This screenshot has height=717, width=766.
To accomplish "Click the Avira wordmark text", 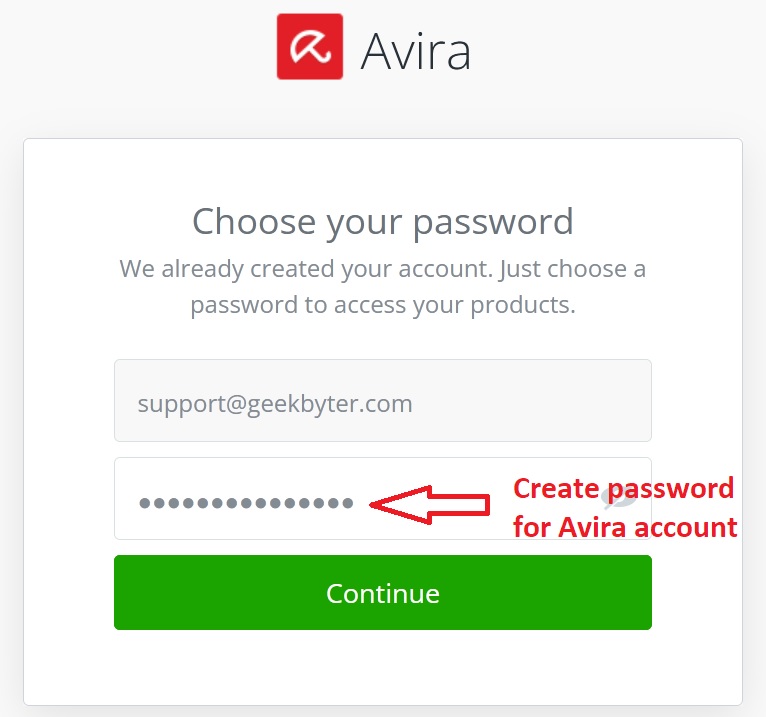I will click(x=415, y=50).
